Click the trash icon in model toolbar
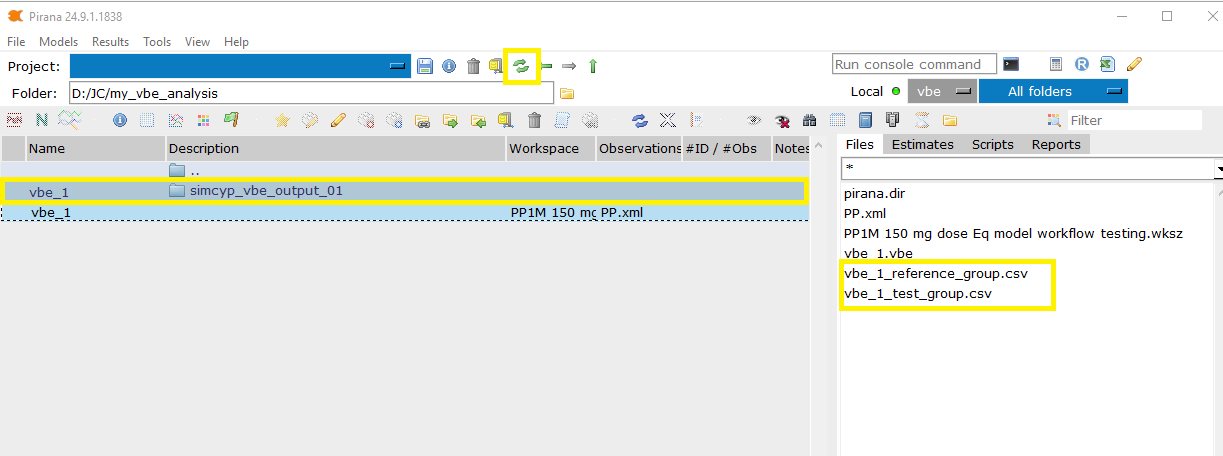This screenshot has height=456, width=1223. pyautogui.click(x=534, y=120)
